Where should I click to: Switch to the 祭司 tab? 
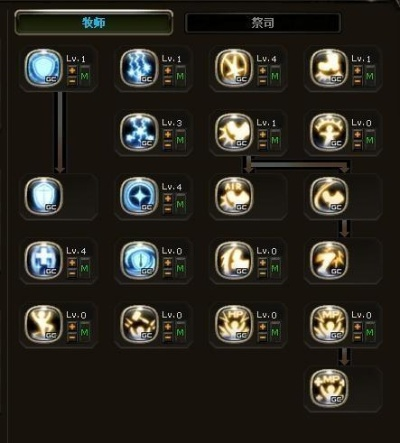coord(263,23)
